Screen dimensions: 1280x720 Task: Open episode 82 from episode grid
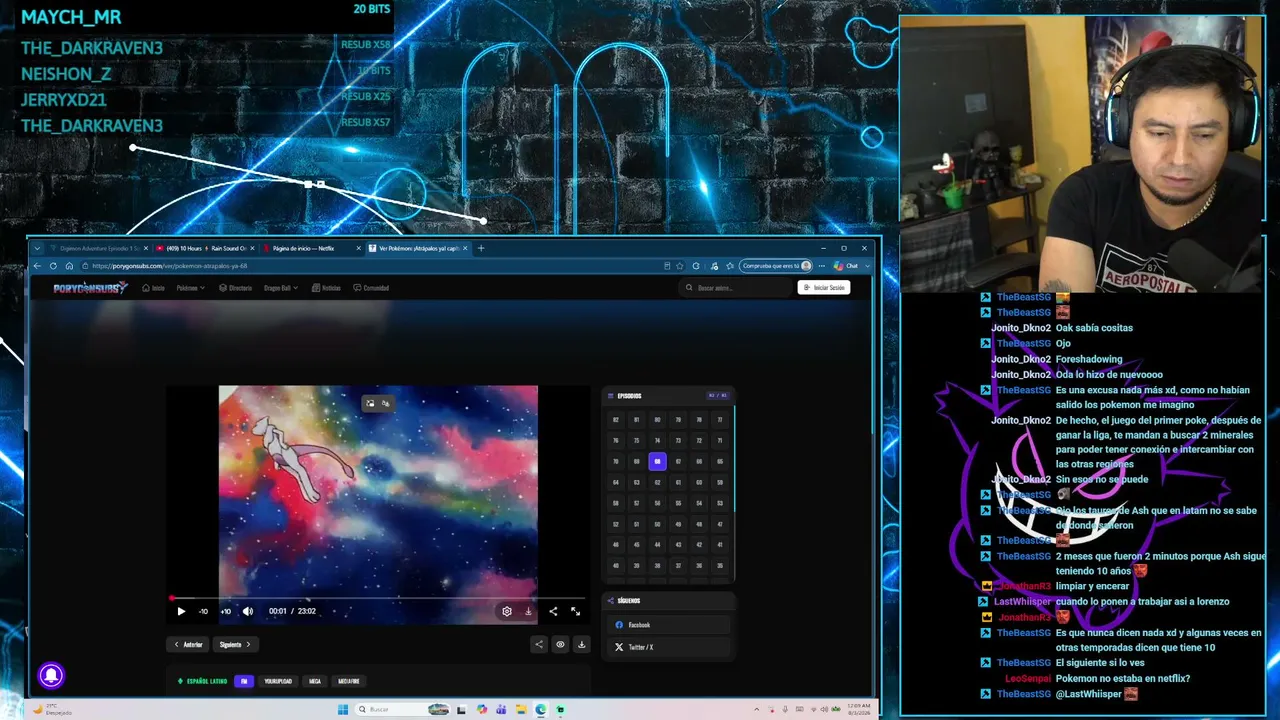coord(615,420)
